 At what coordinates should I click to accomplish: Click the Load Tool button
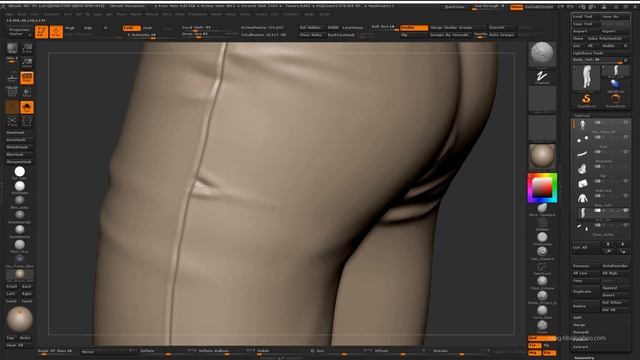(x=587, y=17)
